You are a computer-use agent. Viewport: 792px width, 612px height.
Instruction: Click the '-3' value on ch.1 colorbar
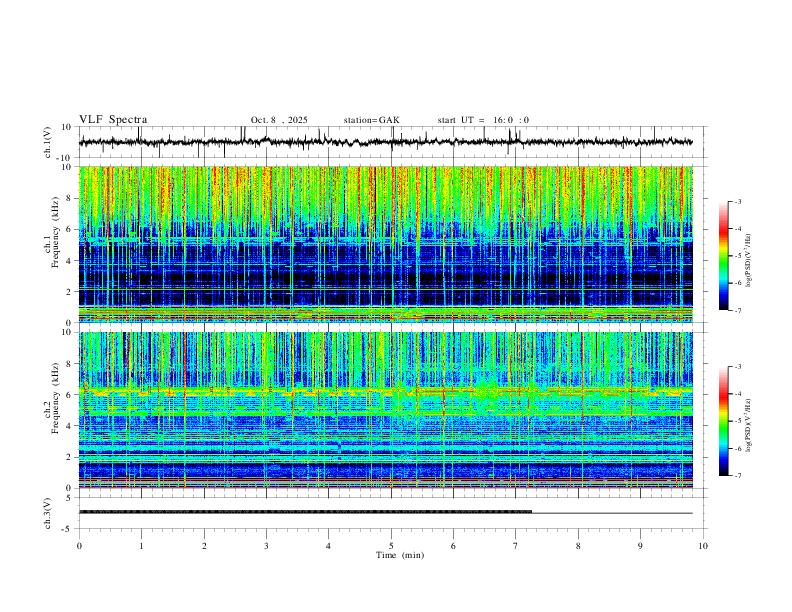(737, 201)
